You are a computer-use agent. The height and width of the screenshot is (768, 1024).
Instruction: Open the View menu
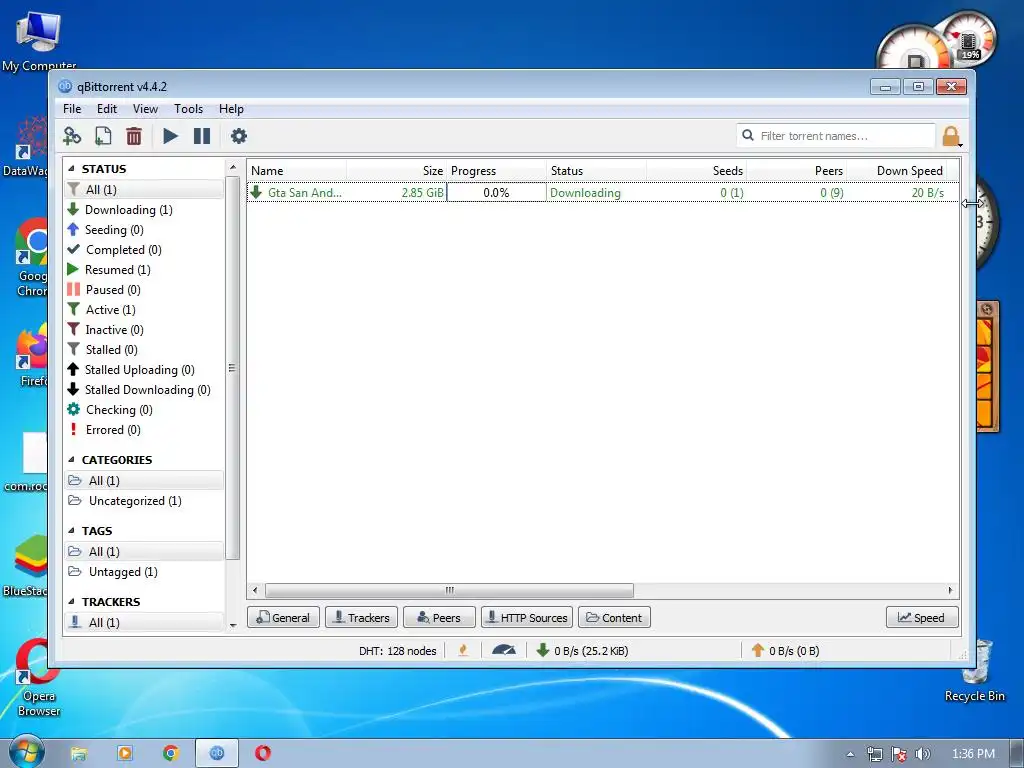click(x=145, y=109)
